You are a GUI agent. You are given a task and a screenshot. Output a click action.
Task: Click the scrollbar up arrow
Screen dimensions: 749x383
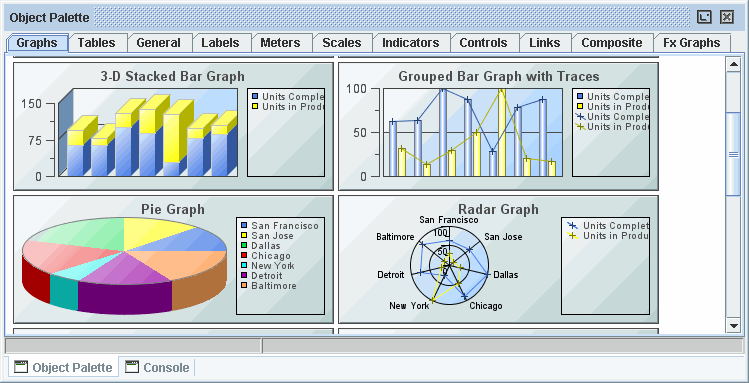click(x=733, y=65)
